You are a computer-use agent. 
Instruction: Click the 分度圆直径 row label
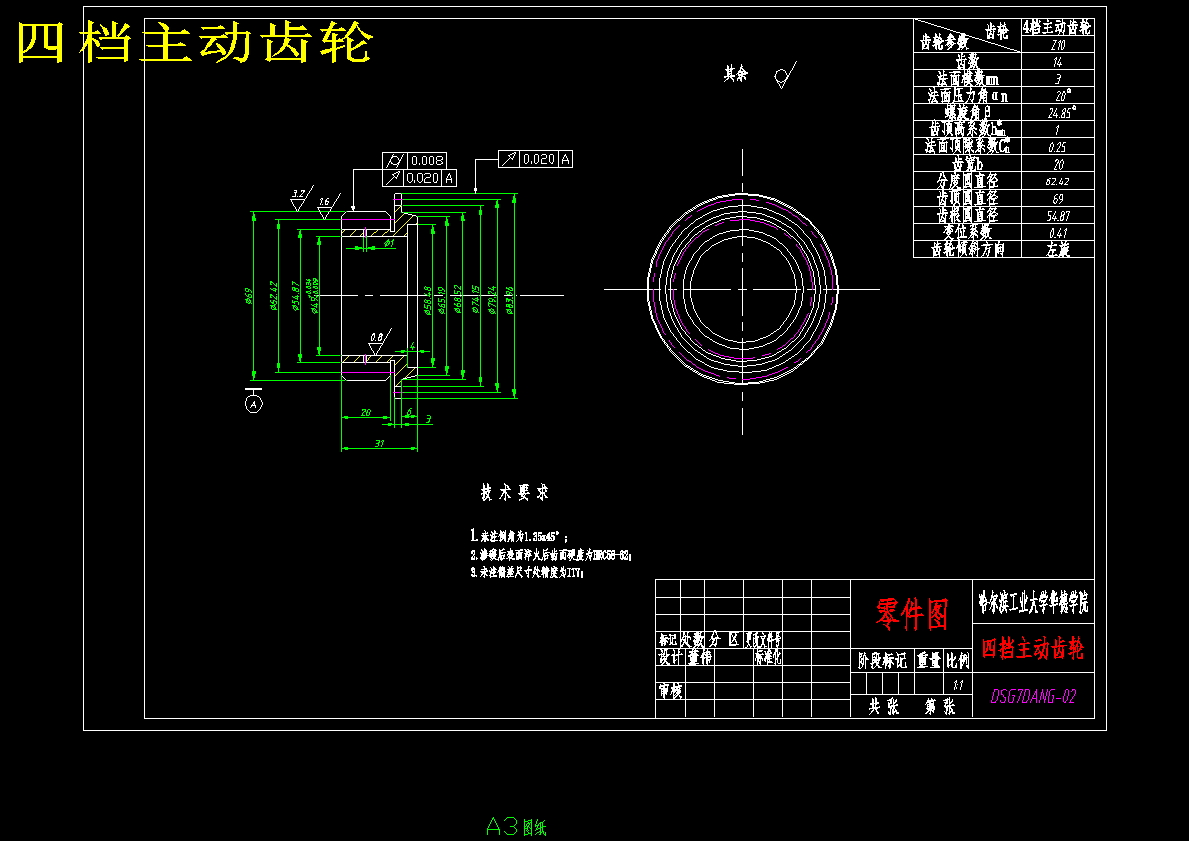pyautogui.click(x=968, y=180)
